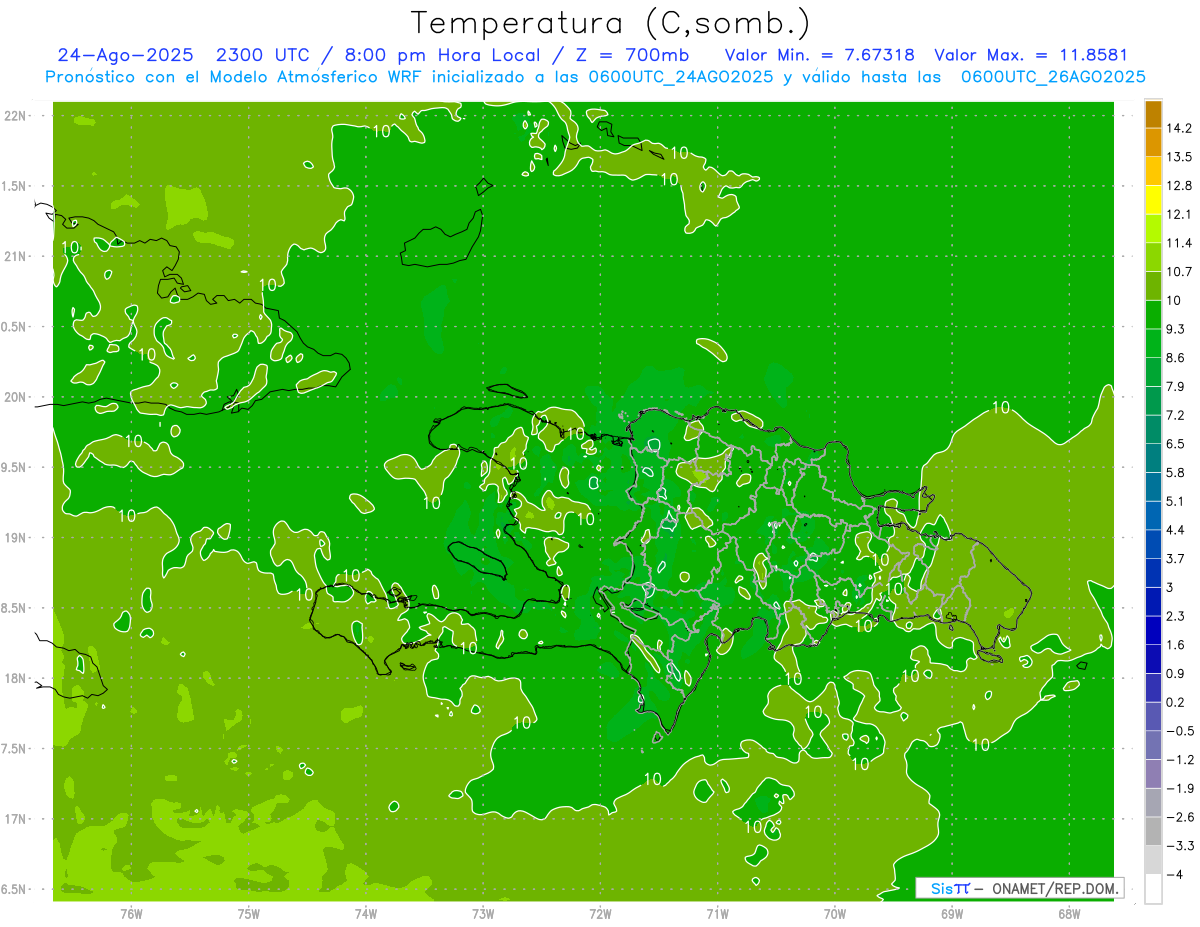1200x927 pixels.
Task: Select the color band between 10.7 and 11.4
Action: (1153, 257)
